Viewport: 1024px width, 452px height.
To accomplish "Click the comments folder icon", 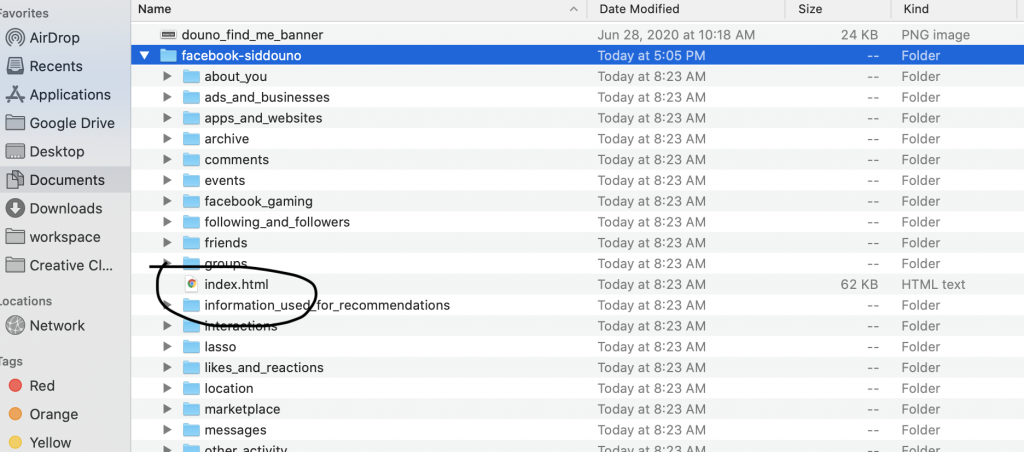I will point(191,159).
